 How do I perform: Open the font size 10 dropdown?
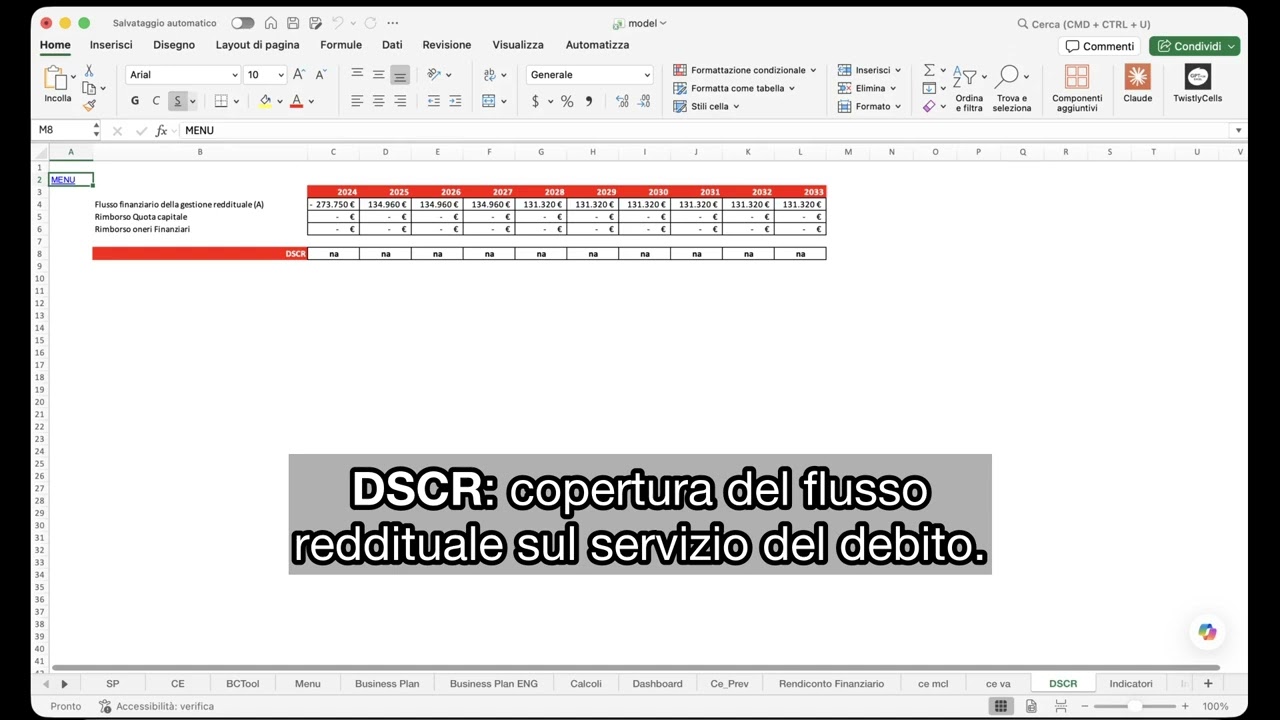coord(281,75)
